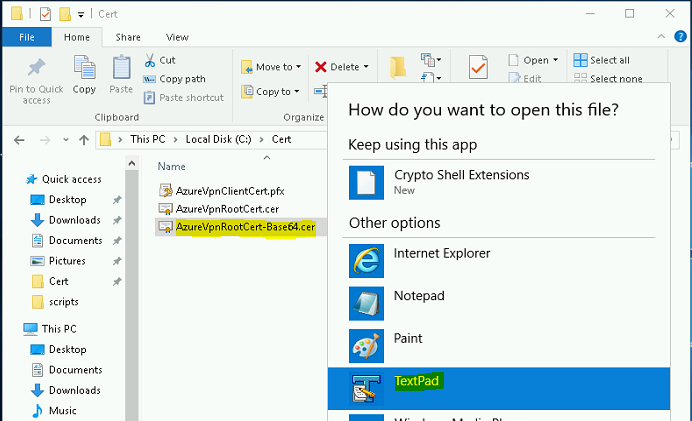Open the Copy to dropdown
Viewport: 692px width, 421px height.
[x=270, y=92]
